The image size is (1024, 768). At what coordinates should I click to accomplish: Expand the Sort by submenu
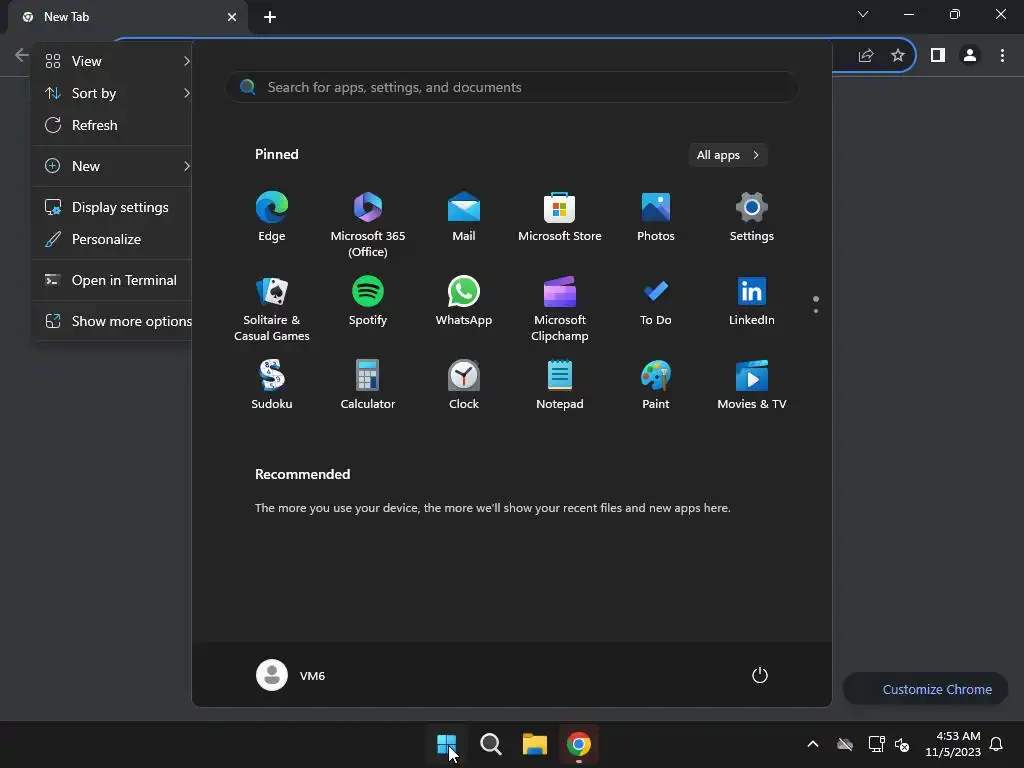[112, 93]
